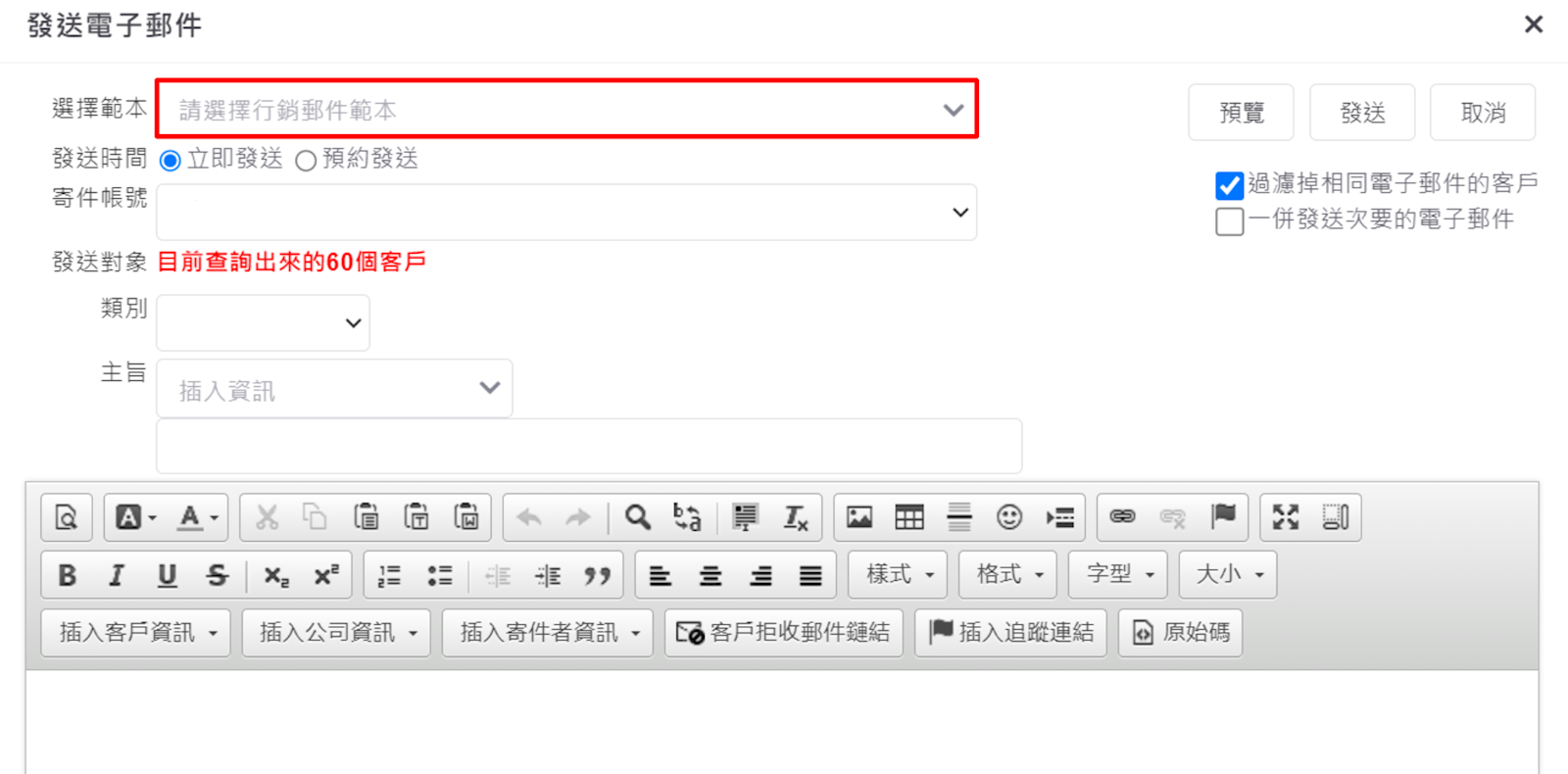Viewport: 1568px width, 774px height.
Task: Click the 取消 cancel button
Action: [1483, 113]
